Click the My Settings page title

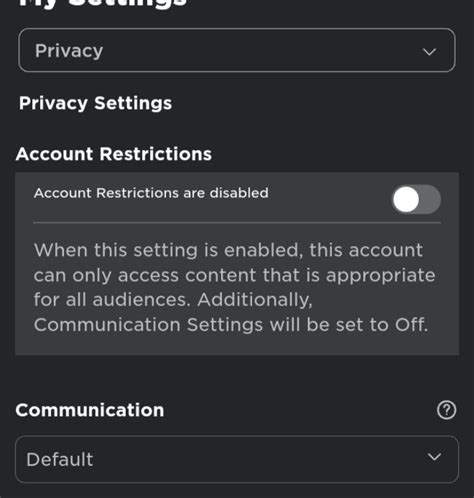click(103, 3)
